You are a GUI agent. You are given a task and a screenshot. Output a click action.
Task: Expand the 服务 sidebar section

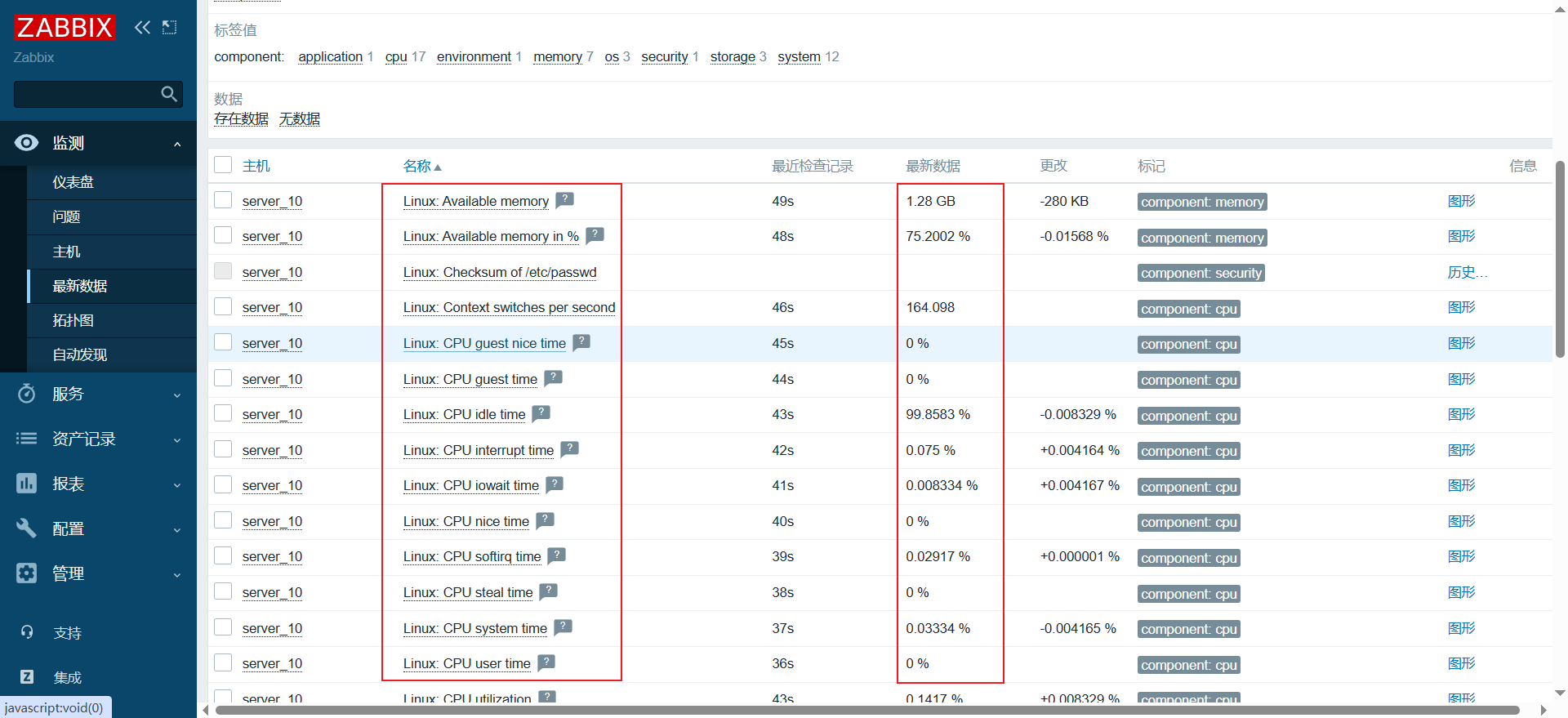98,394
